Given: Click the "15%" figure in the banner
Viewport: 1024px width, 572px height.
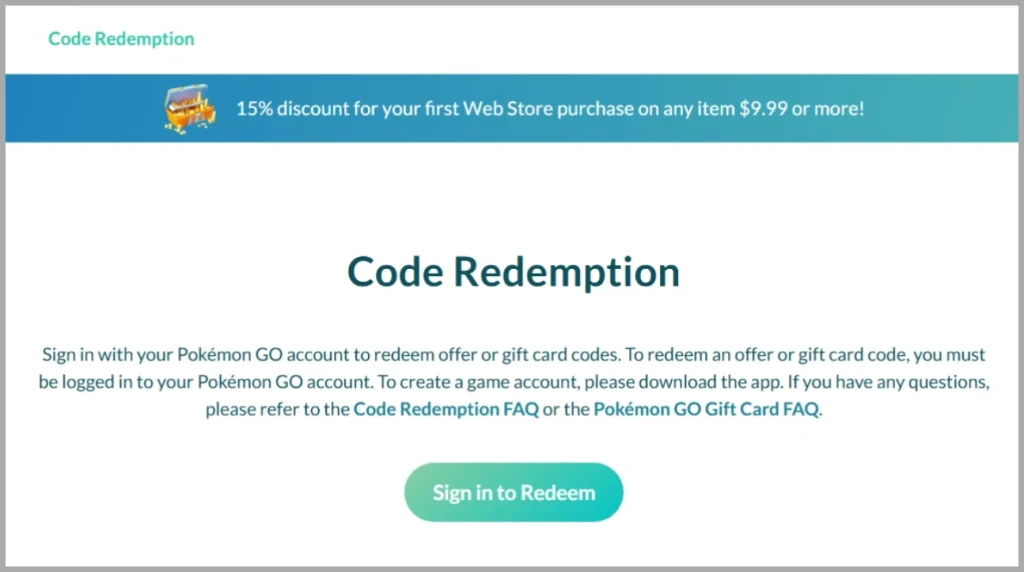Looking at the screenshot, I should pyautogui.click(x=253, y=108).
